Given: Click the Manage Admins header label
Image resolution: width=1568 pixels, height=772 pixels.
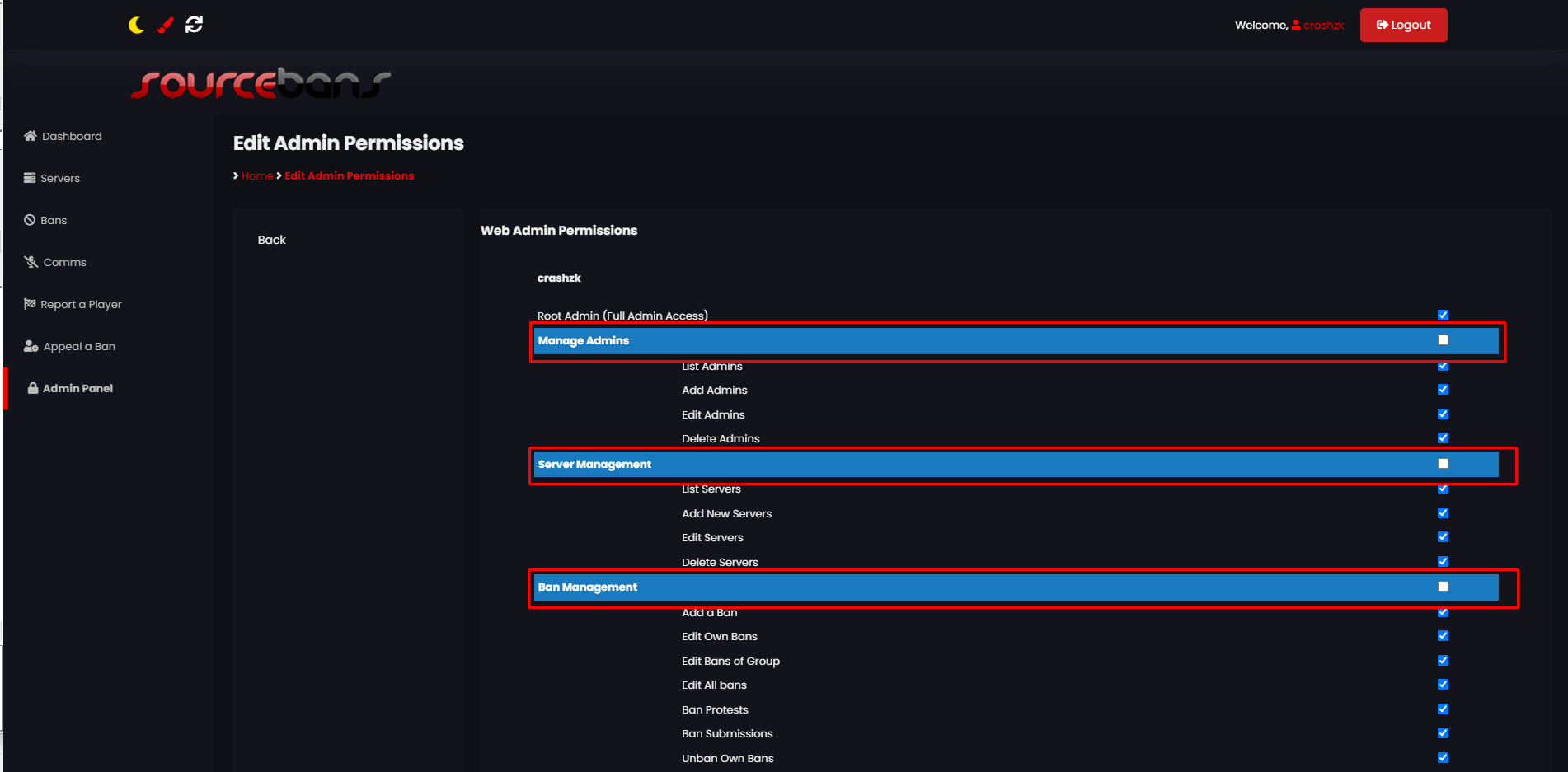Looking at the screenshot, I should point(583,340).
